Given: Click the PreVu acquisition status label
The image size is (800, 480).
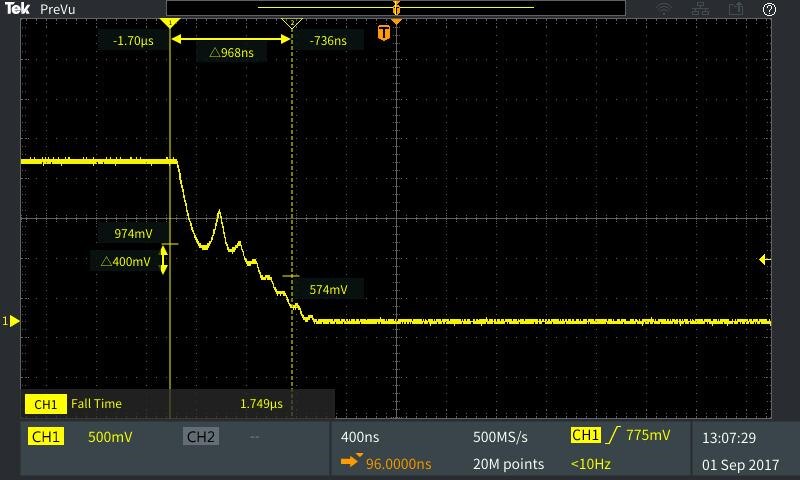Looking at the screenshot, I should pos(57,9).
